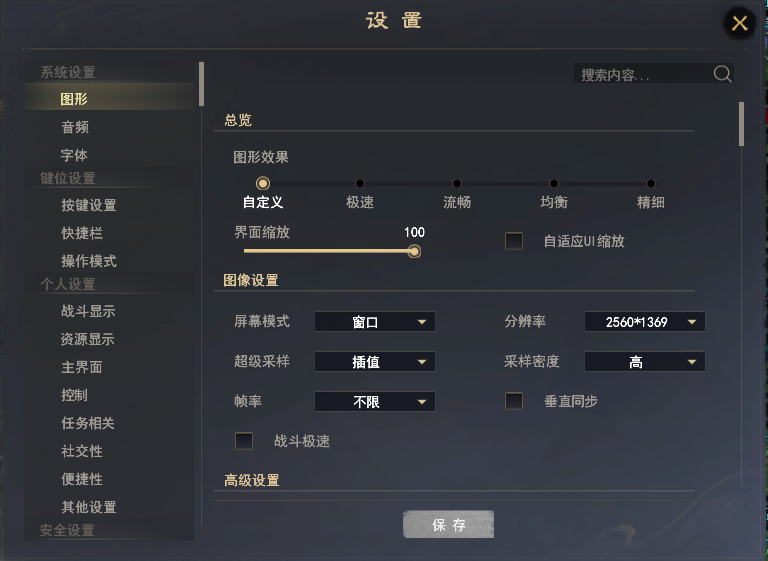Viewport: 768px width, 561px height.
Task: Expand the 采样密度 dropdown
Action: click(x=645, y=362)
